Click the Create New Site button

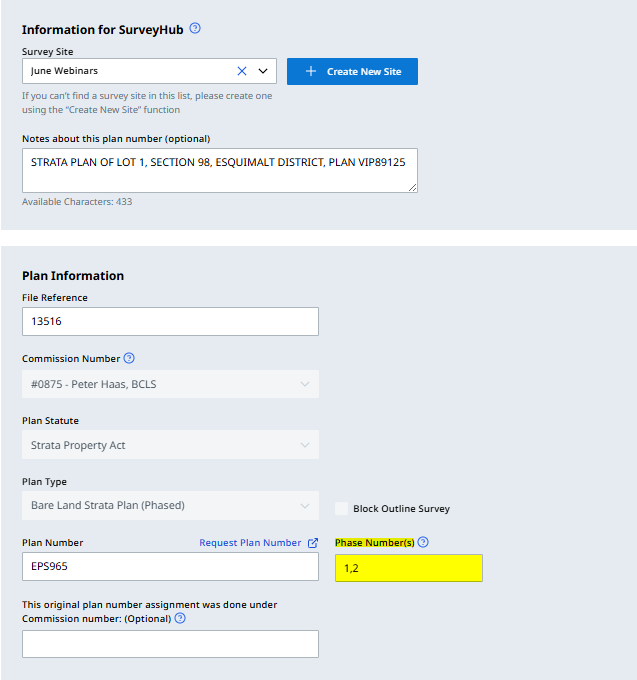coord(352,72)
